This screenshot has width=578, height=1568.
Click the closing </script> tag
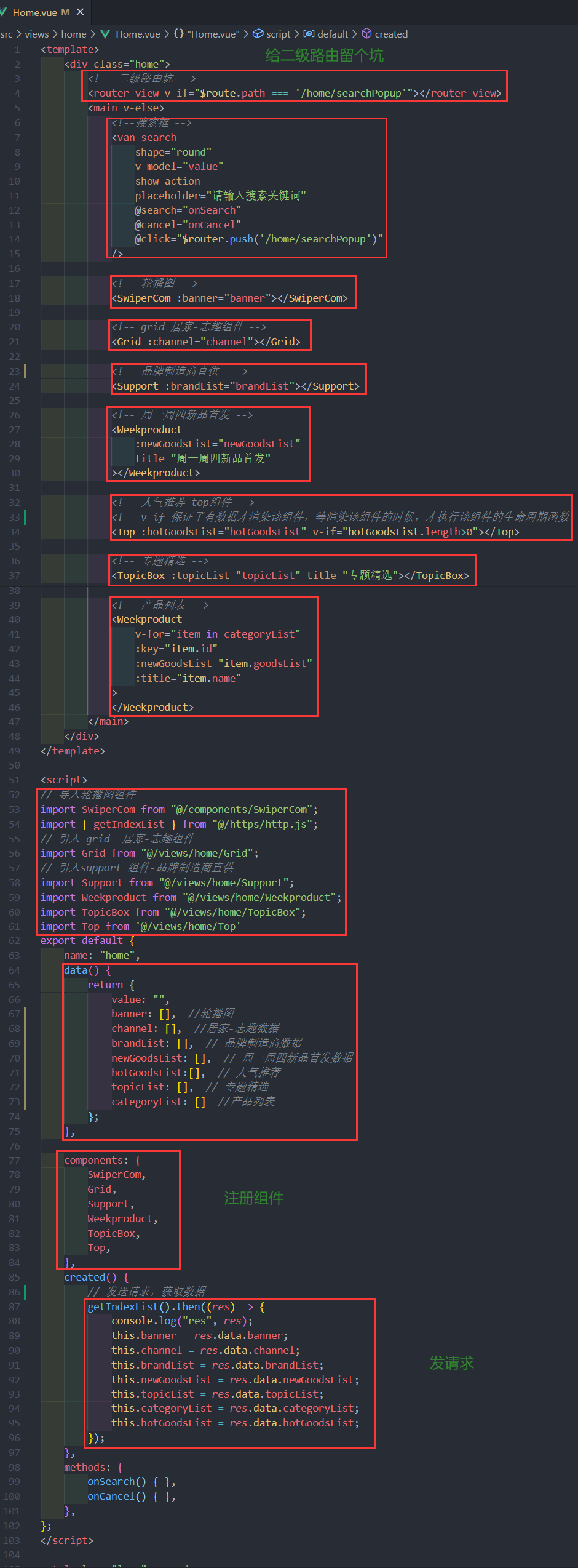[x=67, y=1540]
